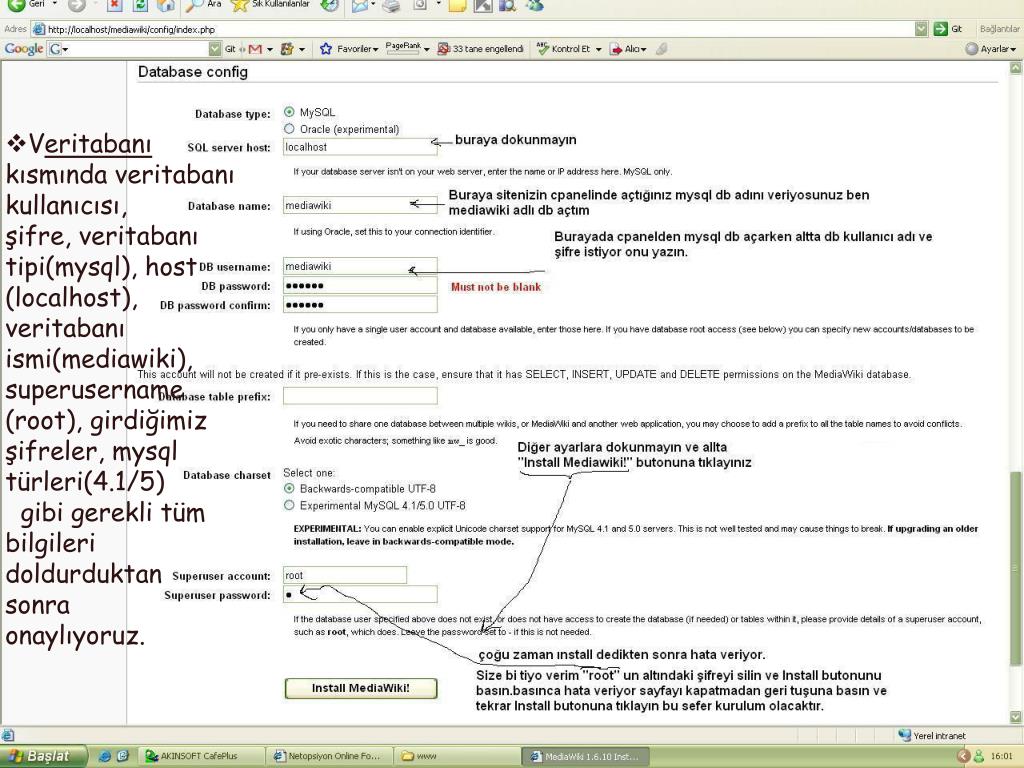This screenshot has height=768, width=1024.
Task: Open the Bağlantılar links bar
Action: pyautogui.click(x=999, y=29)
